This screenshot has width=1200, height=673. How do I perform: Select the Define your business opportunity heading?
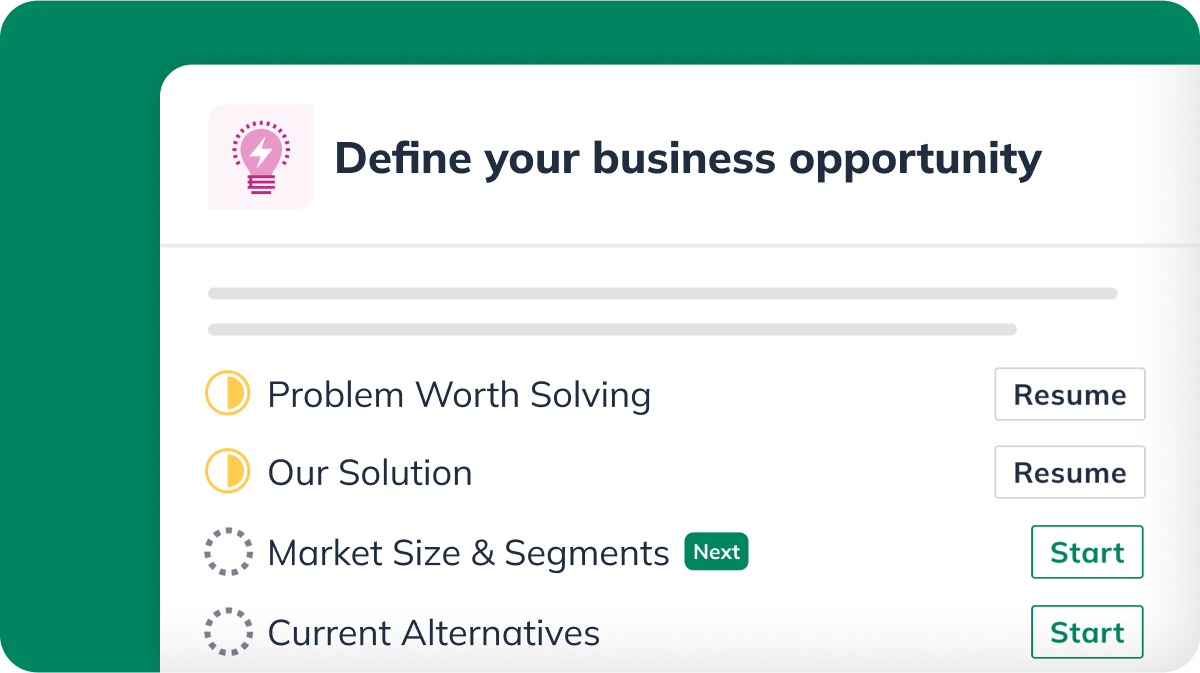[688, 157]
